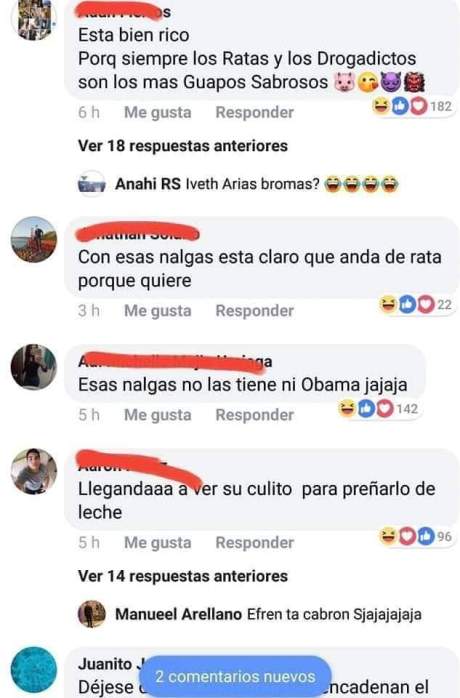460x698 pixels.
Task: Like the 'Esta bien rico' comment
Action: pos(158,112)
